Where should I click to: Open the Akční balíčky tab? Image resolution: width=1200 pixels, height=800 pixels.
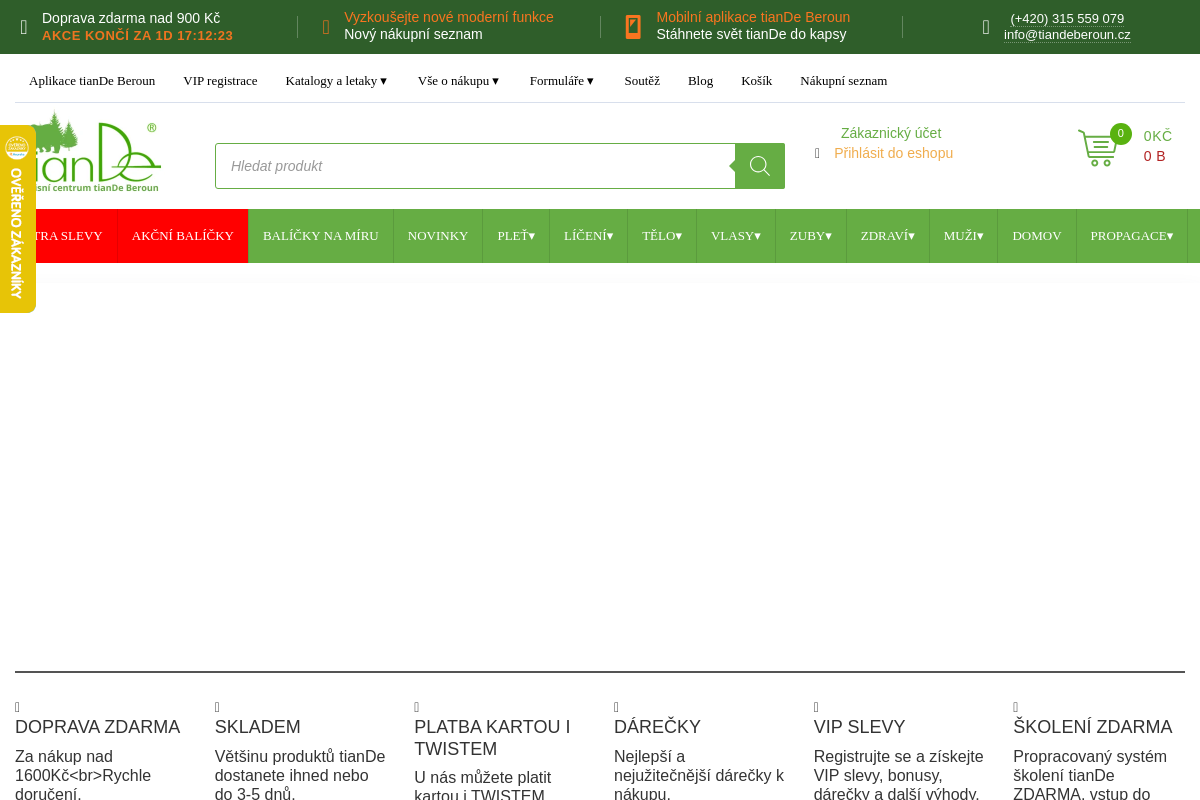tap(182, 236)
